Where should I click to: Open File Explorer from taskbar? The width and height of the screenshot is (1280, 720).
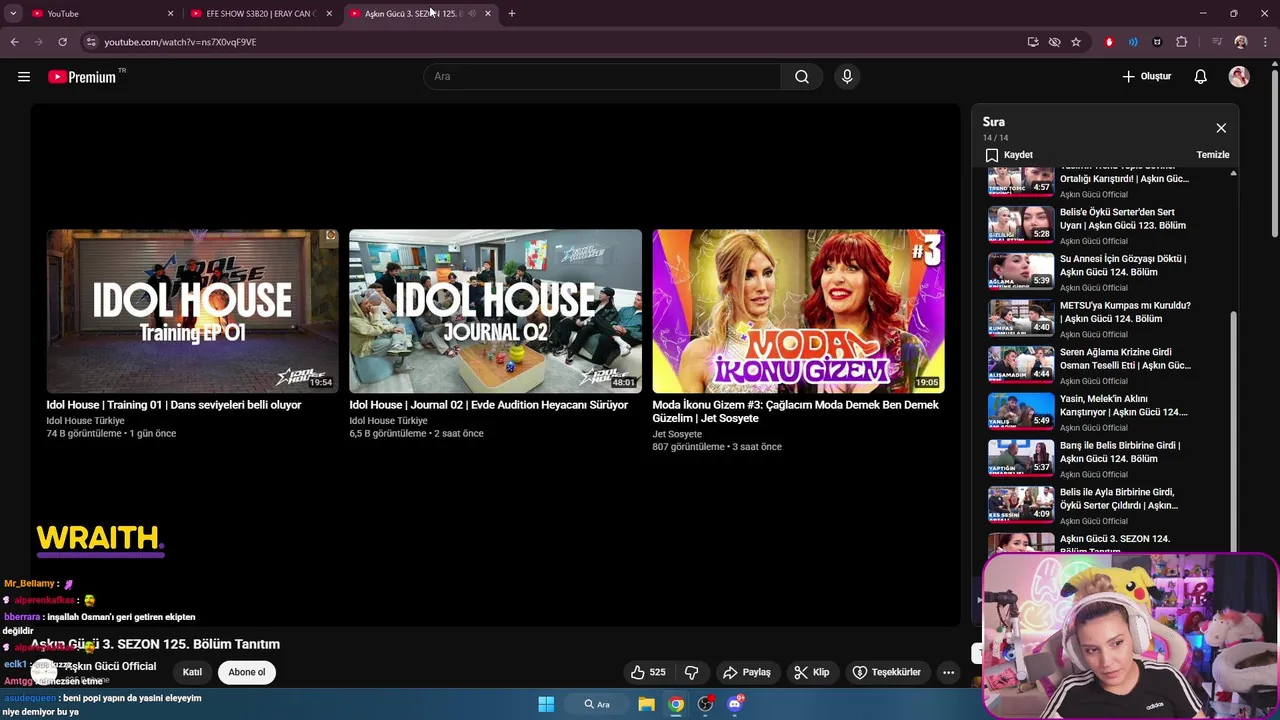pyautogui.click(x=647, y=704)
